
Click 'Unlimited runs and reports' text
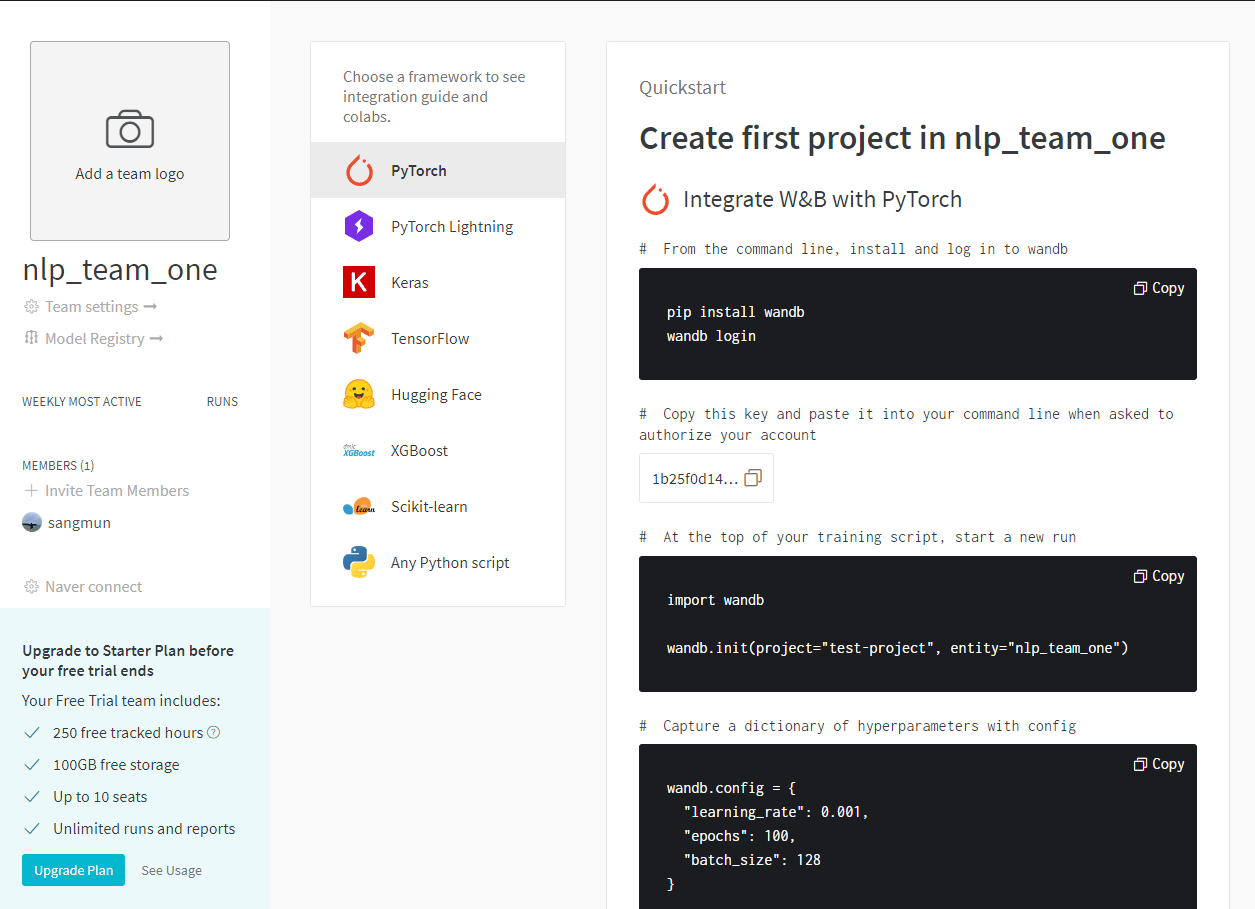(x=144, y=829)
